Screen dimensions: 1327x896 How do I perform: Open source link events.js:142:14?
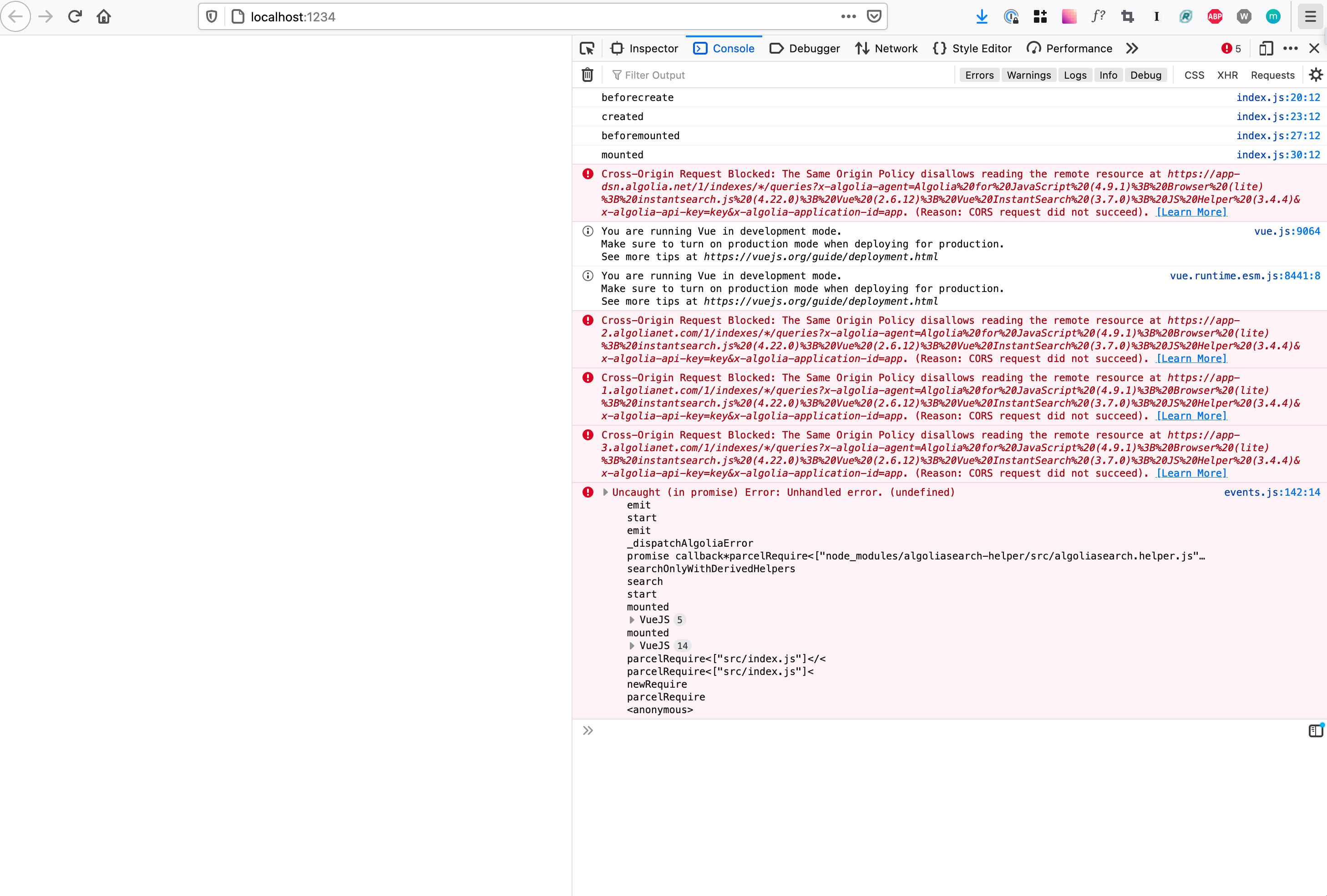tap(1271, 492)
